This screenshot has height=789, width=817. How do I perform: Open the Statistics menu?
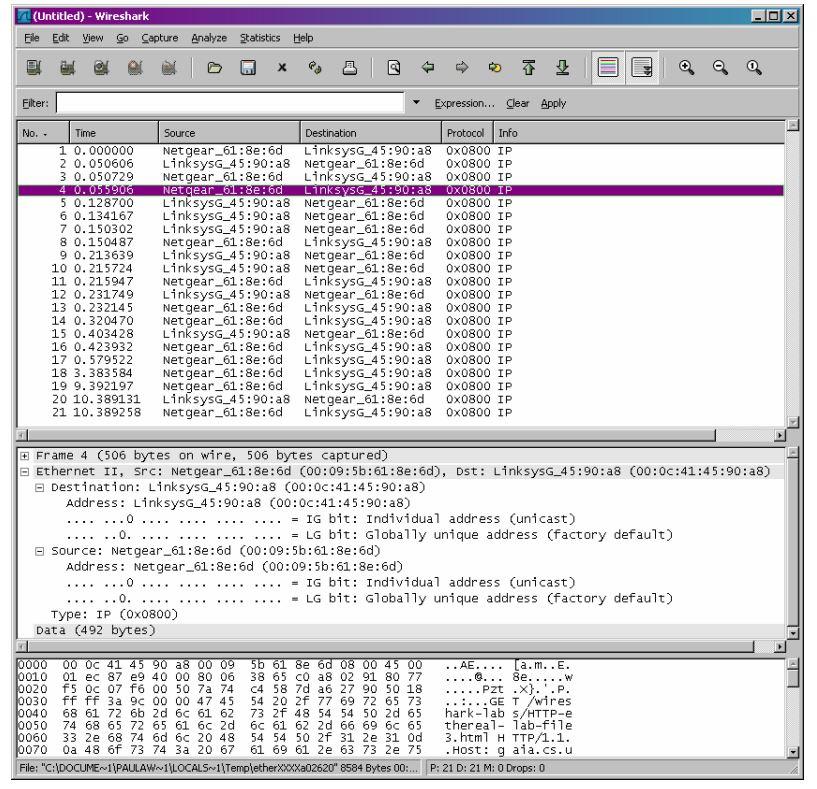pyautogui.click(x=260, y=38)
